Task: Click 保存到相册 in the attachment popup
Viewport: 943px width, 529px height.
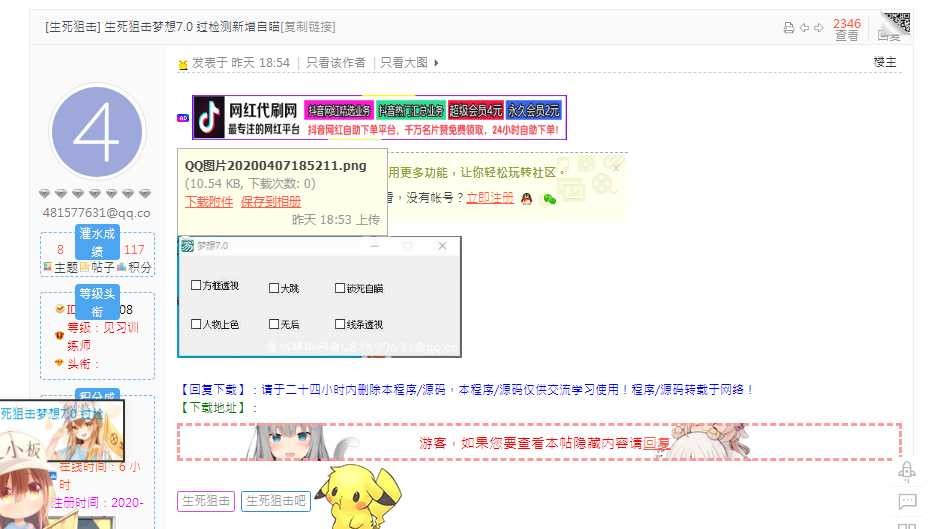Action: coord(271,201)
